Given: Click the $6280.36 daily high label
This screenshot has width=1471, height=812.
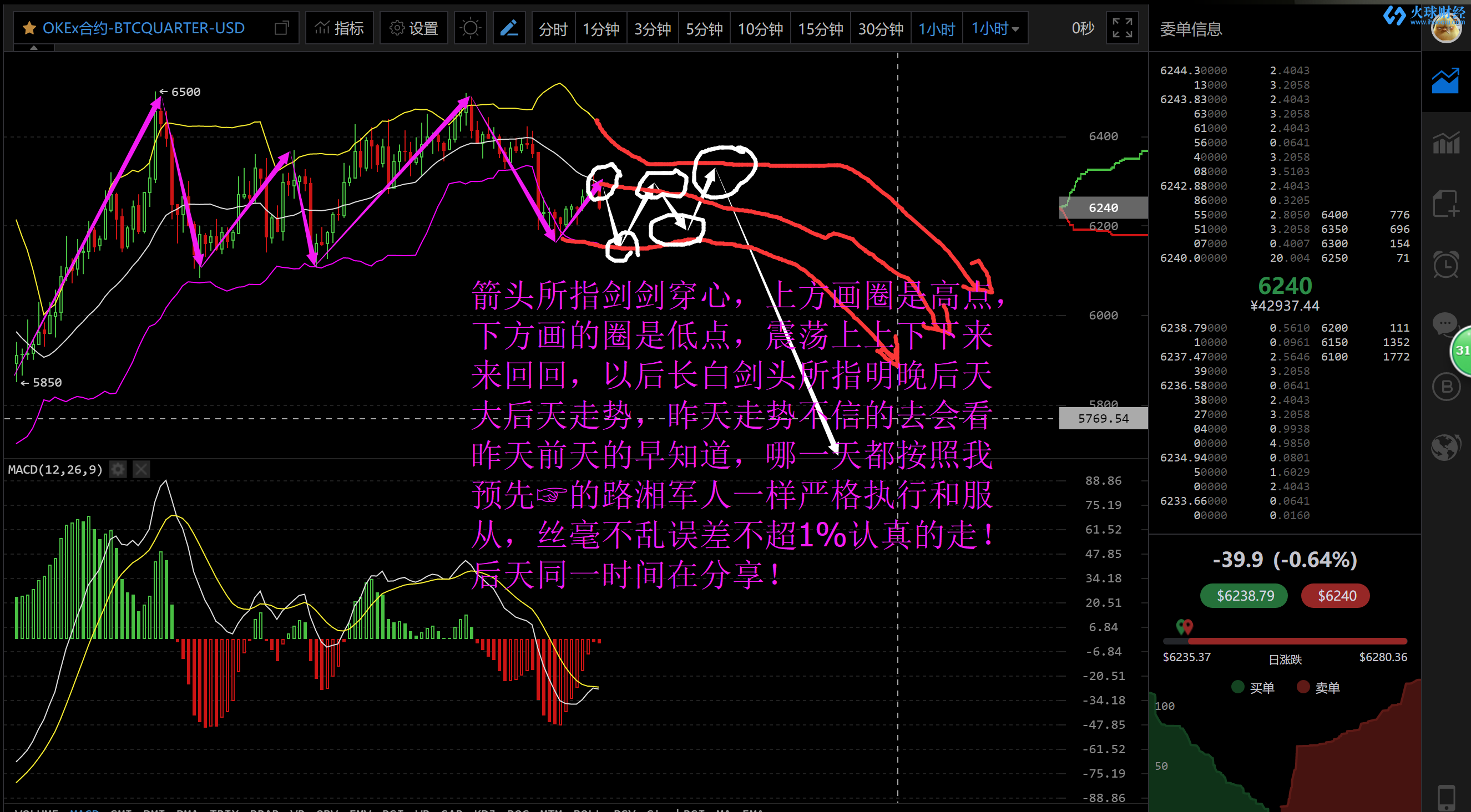Looking at the screenshot, I should tap(1382, 657).
